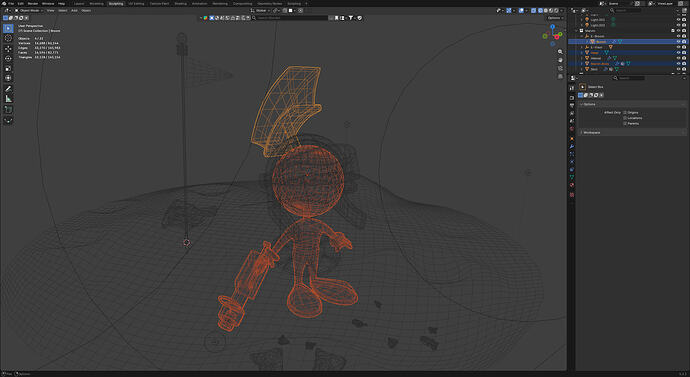Open the viewport View menu
Image resolution: width=690 pixels, height=377 pixels.
point(51,11)
